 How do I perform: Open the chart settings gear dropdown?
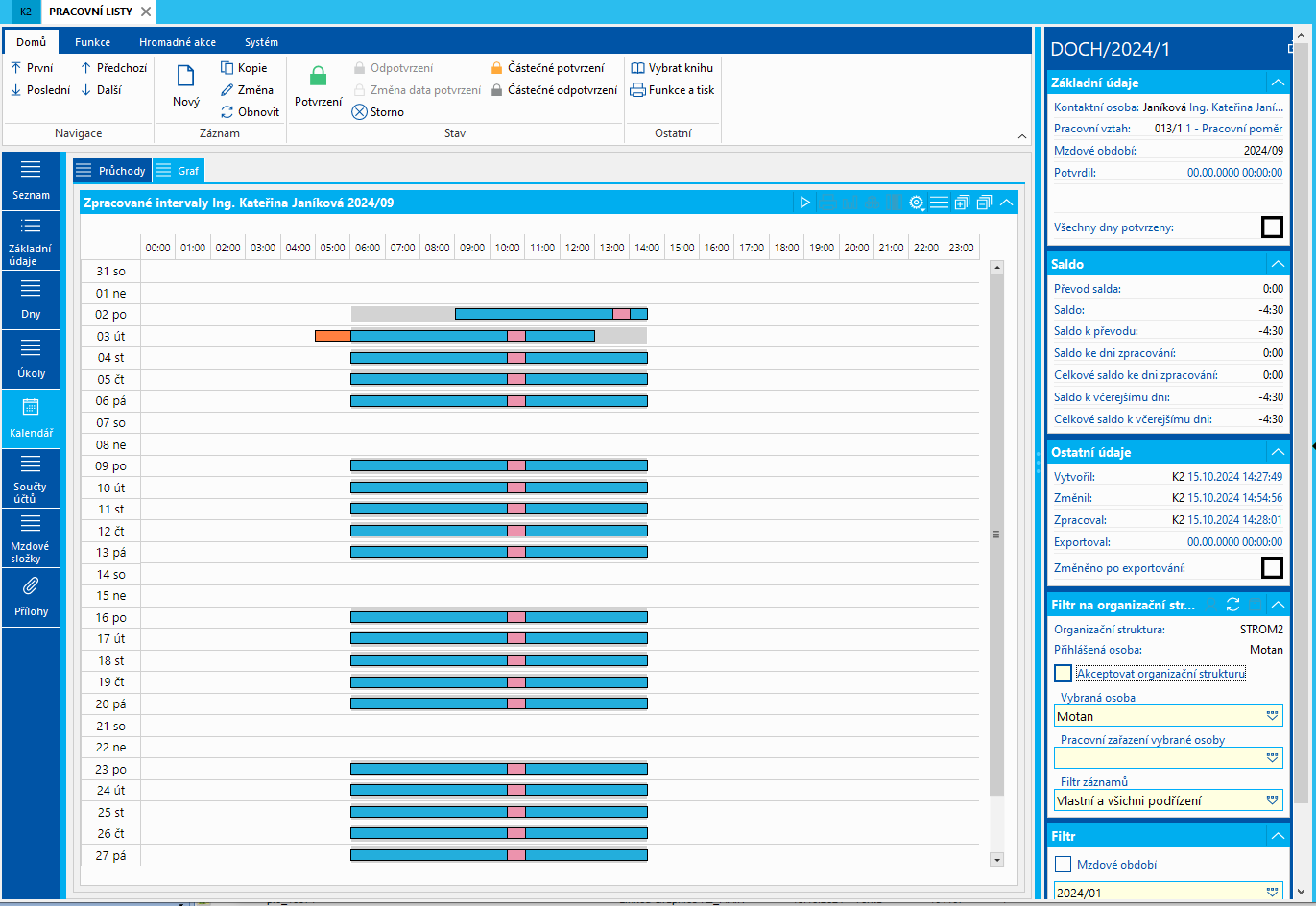click(x=917, y=203)
